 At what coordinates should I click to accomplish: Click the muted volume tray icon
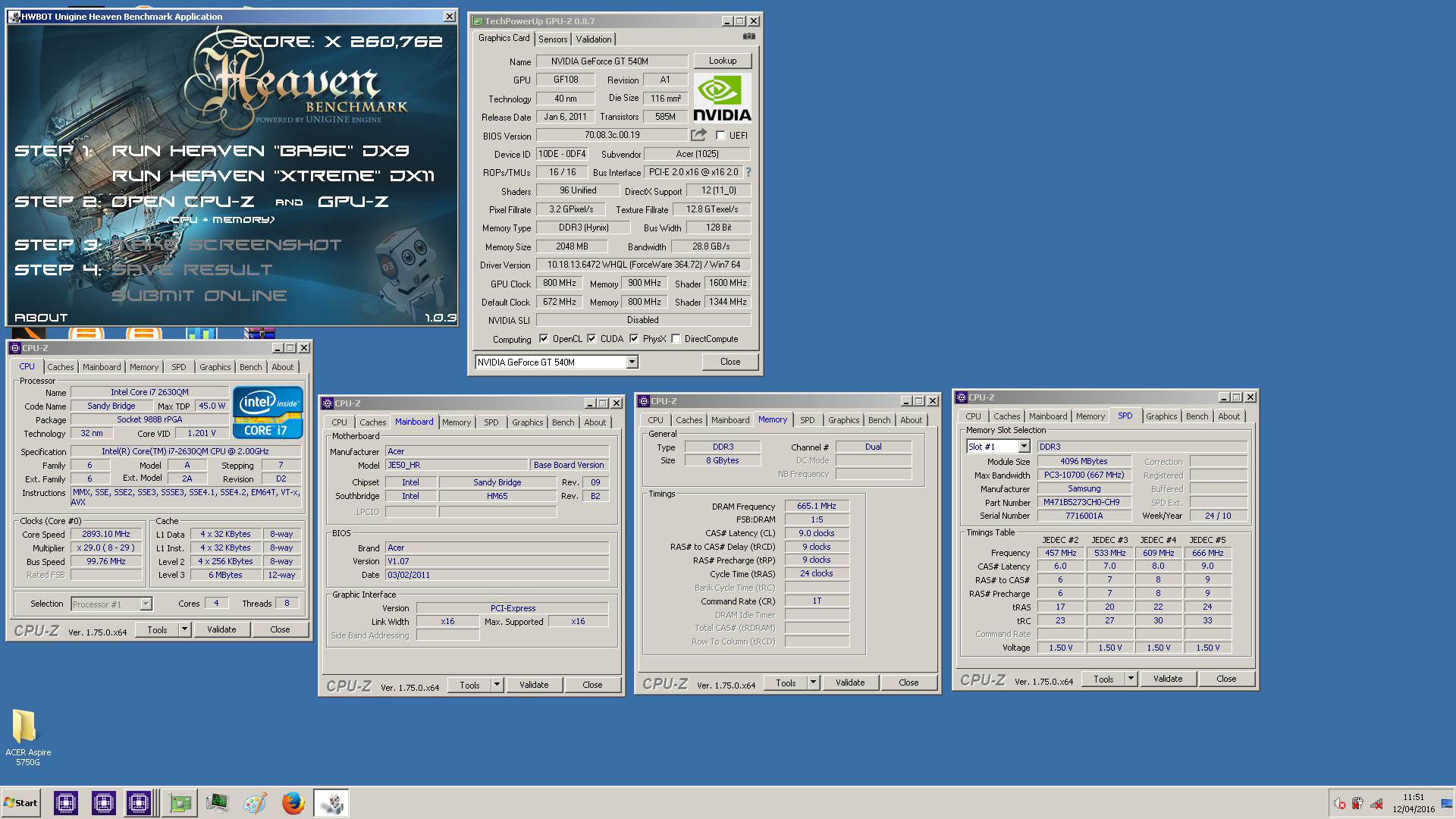pos(1340,804)
